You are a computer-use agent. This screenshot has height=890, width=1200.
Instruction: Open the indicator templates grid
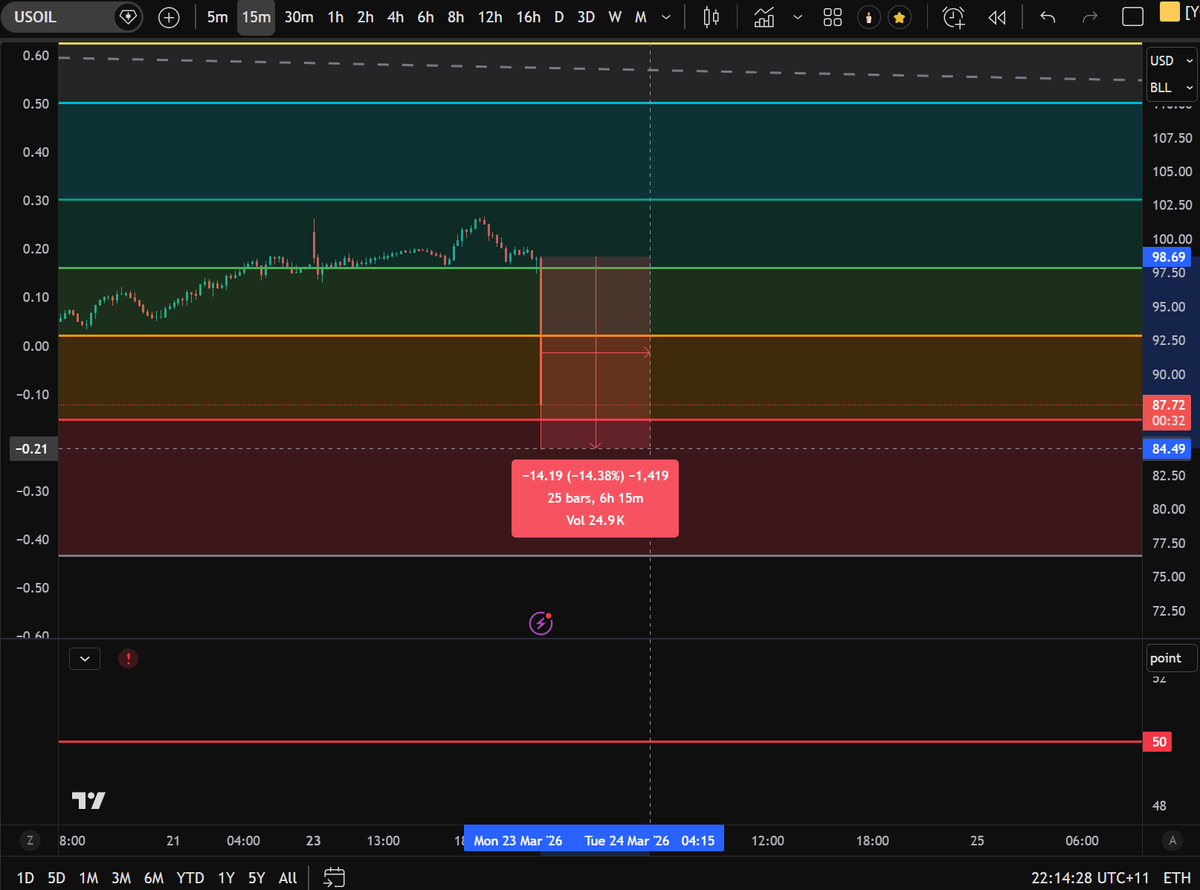tap(832, 17)
